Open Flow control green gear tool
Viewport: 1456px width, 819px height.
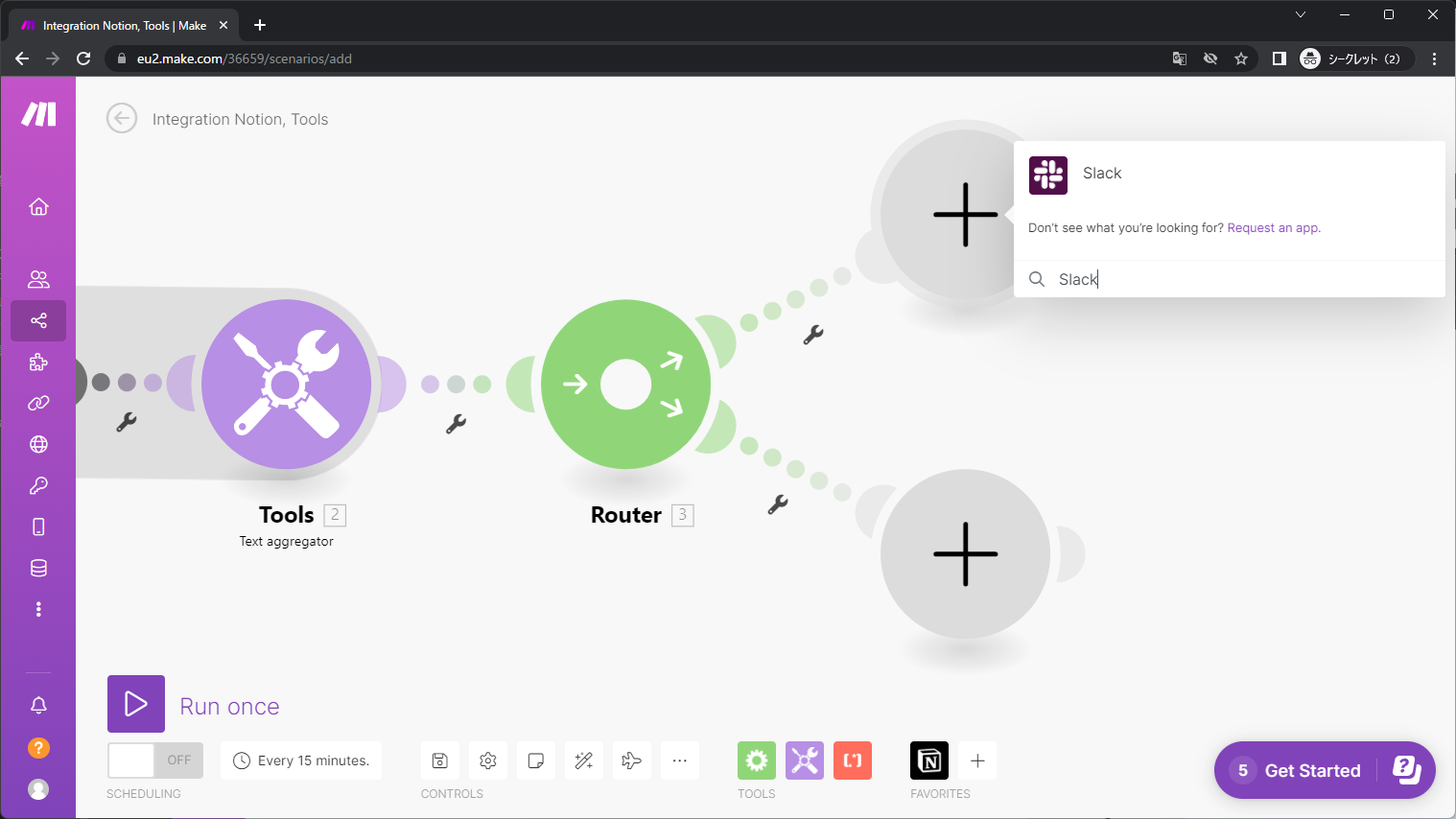757,760
